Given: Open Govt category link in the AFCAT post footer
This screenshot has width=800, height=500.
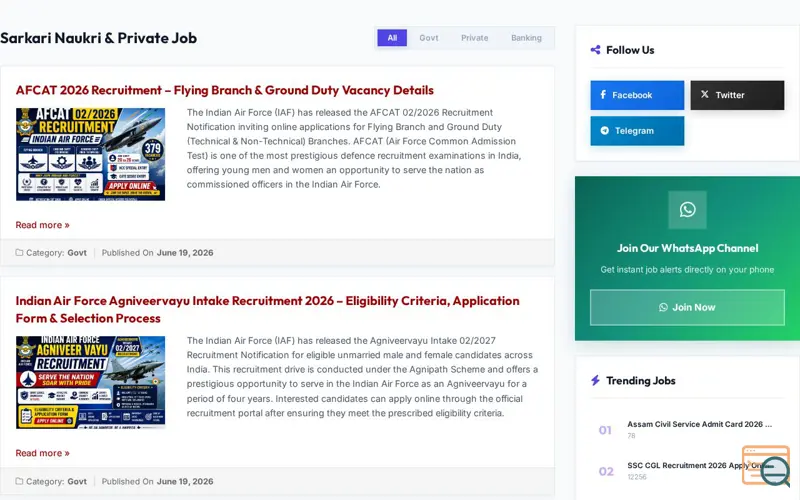Looking at the screenshot, I should coord(77,253).
